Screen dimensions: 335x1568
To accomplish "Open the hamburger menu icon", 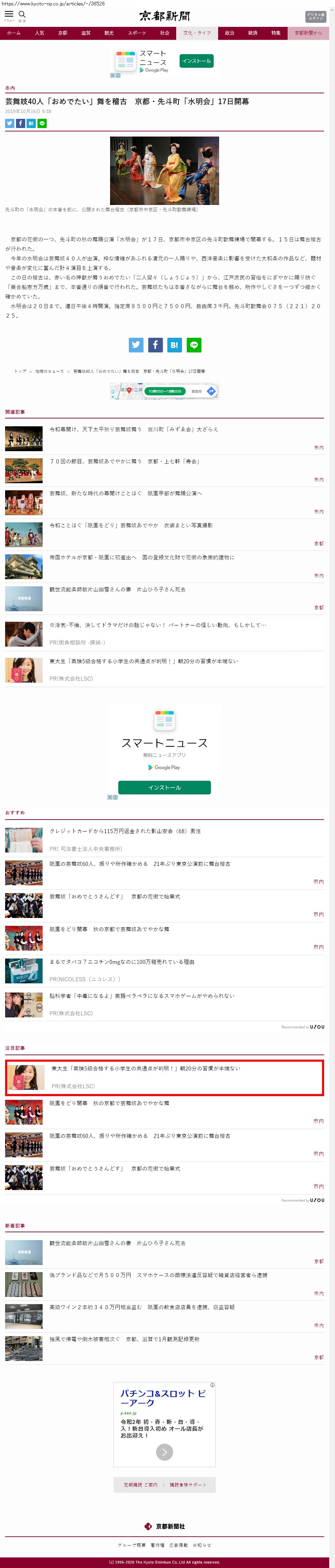I will coord(9,14).
